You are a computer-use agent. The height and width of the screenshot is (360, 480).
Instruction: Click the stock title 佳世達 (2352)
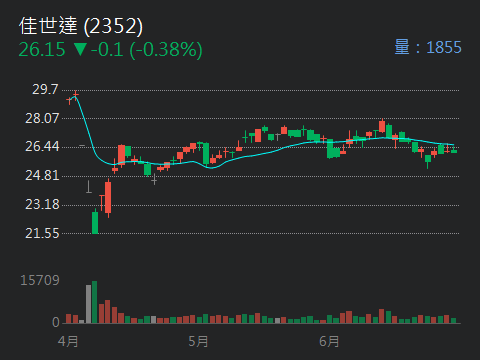click(81, 26)
